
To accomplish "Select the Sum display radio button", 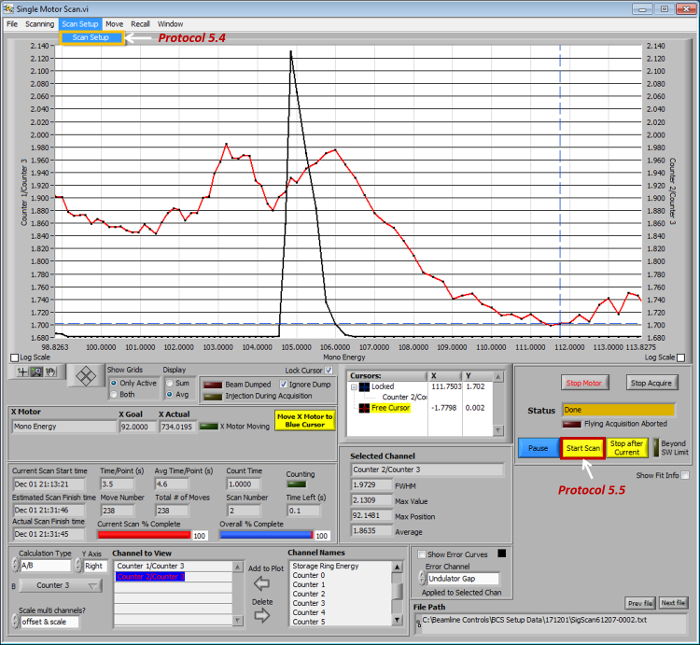I will [x=169, y=382].
